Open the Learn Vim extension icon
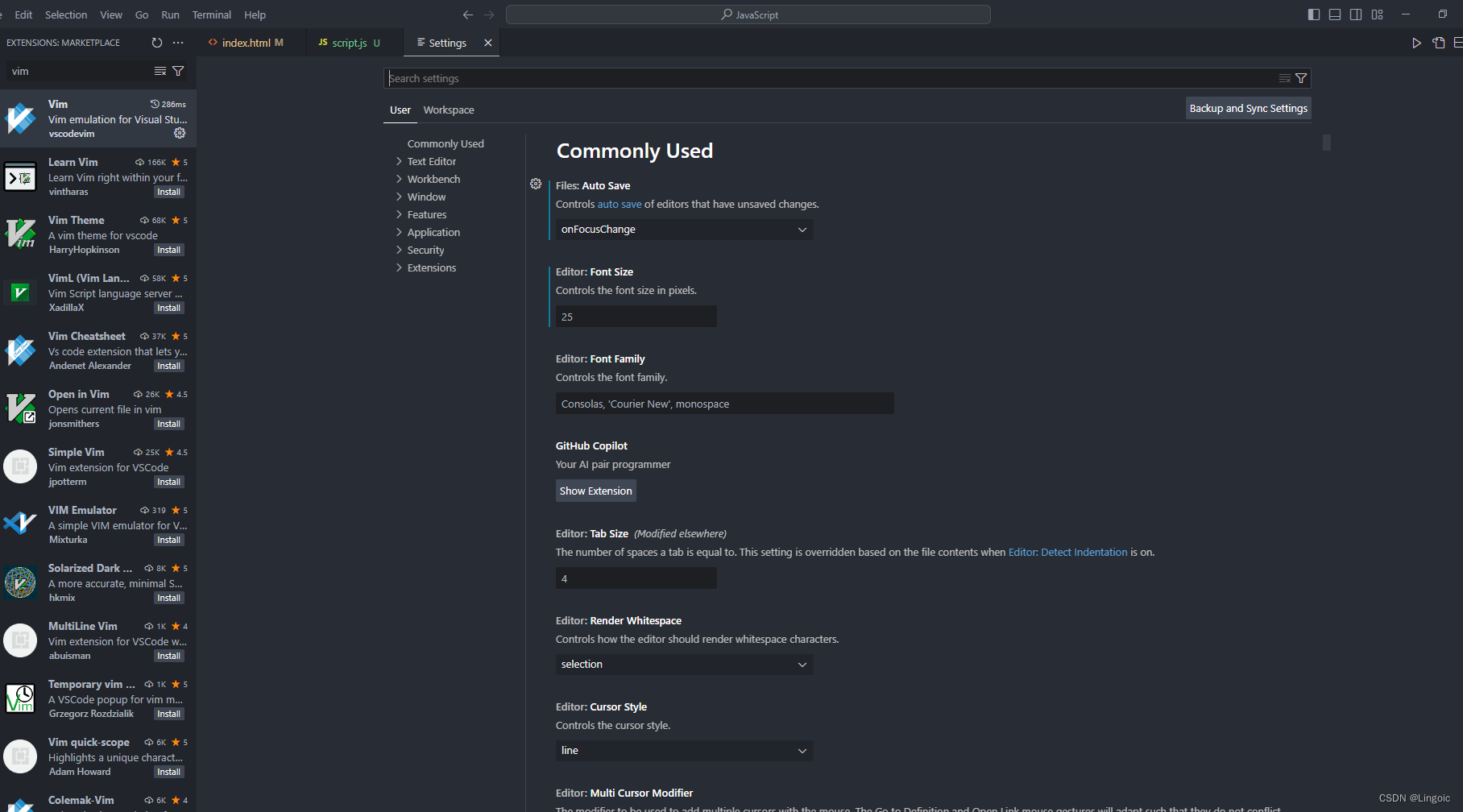 (20, 176)
